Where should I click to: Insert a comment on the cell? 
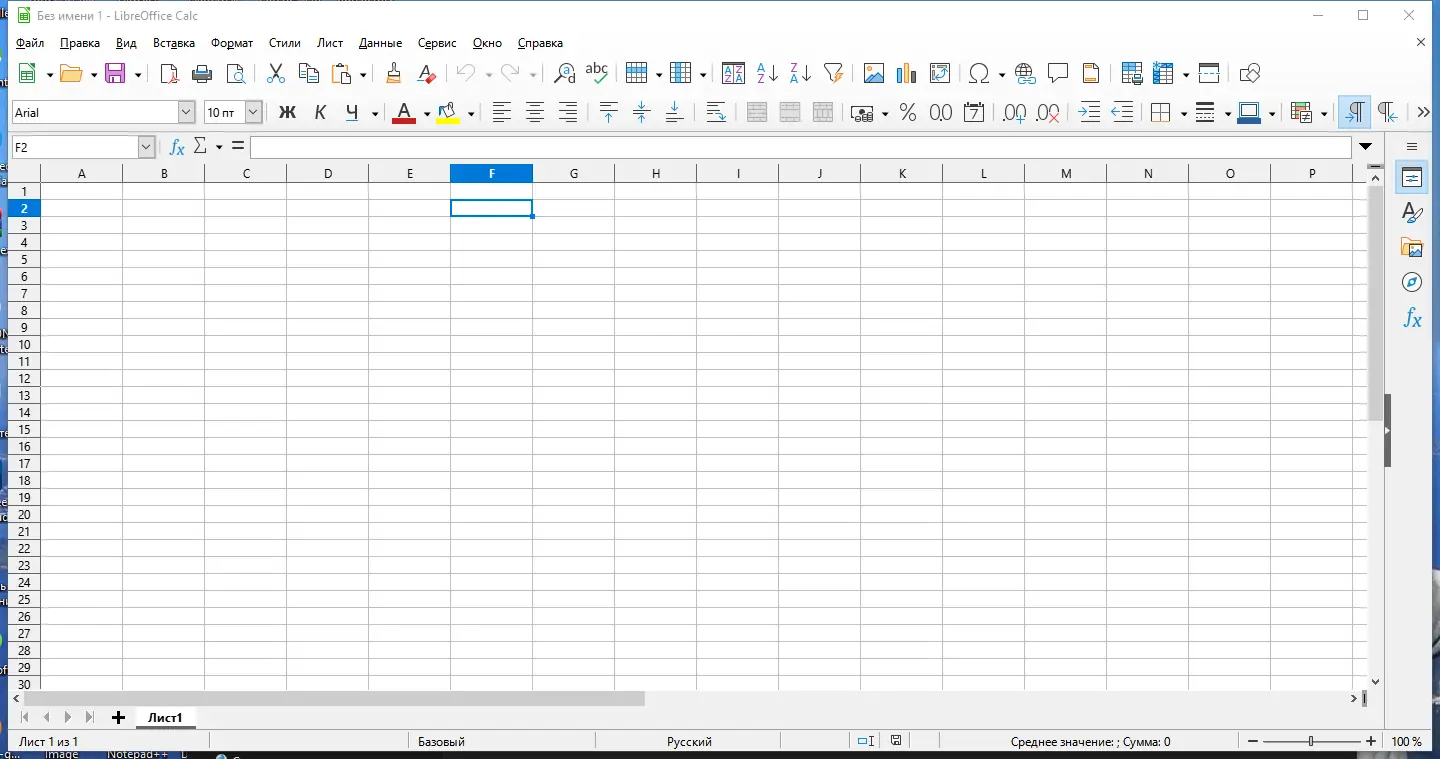pos(1058,73)
